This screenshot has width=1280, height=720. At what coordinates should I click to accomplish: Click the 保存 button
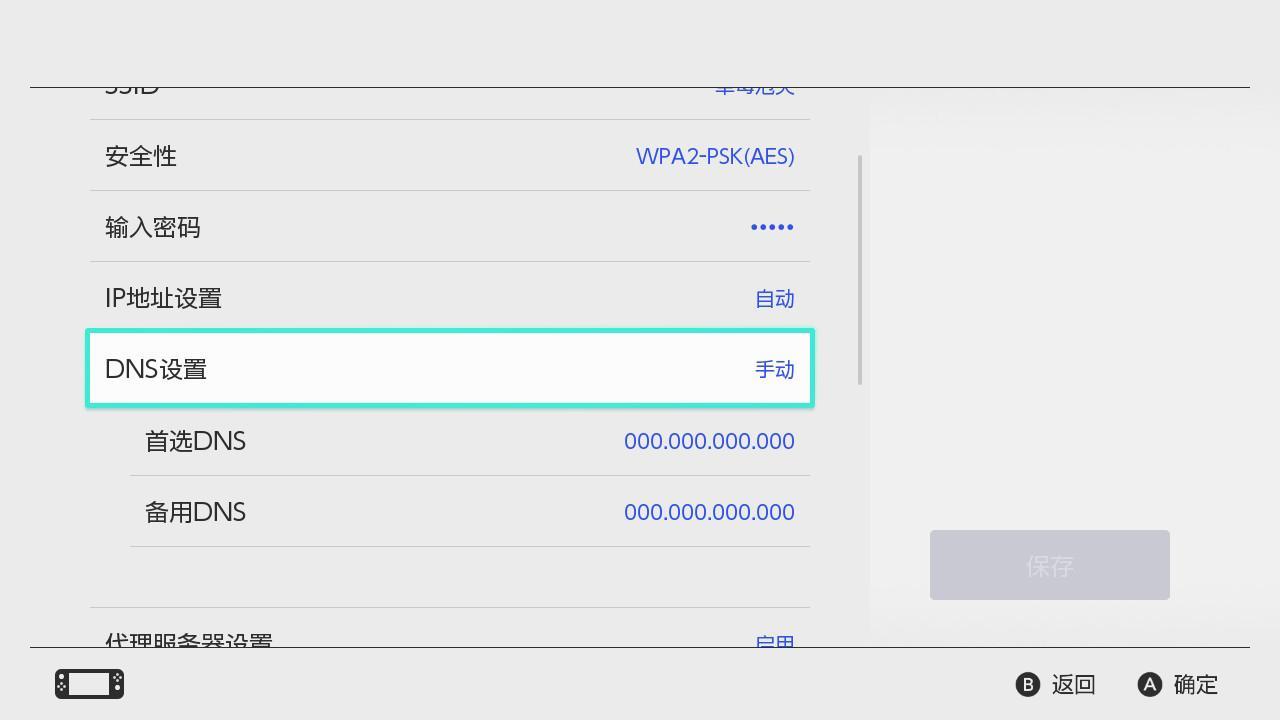pyautogui.click(x=1049, y=565)
